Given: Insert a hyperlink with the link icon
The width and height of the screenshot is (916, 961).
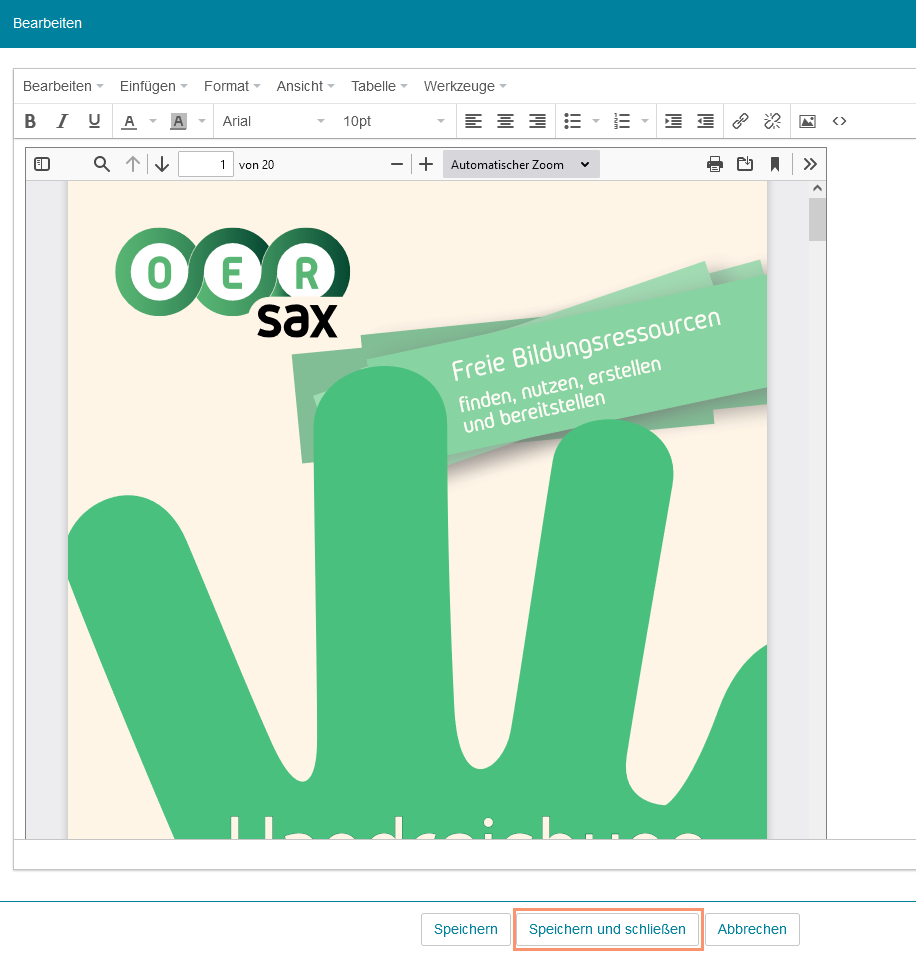Looking at the screenshot, I should [x=740, y=121].
